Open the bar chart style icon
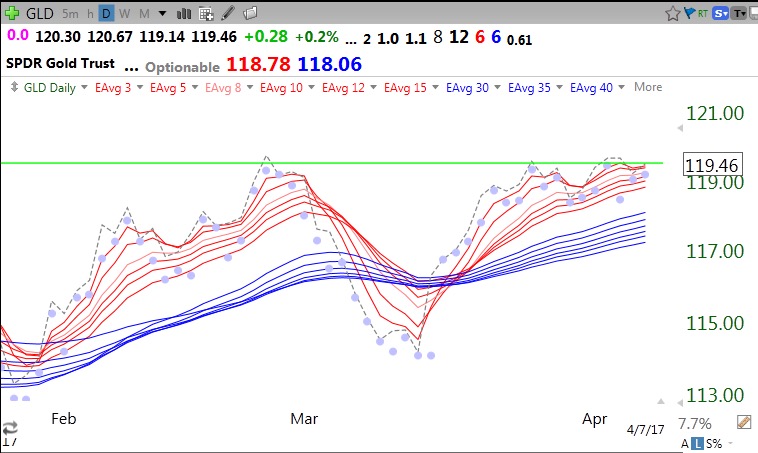This screenshot has height=453, width=758. pyautogui.click(x=184, y=14)
